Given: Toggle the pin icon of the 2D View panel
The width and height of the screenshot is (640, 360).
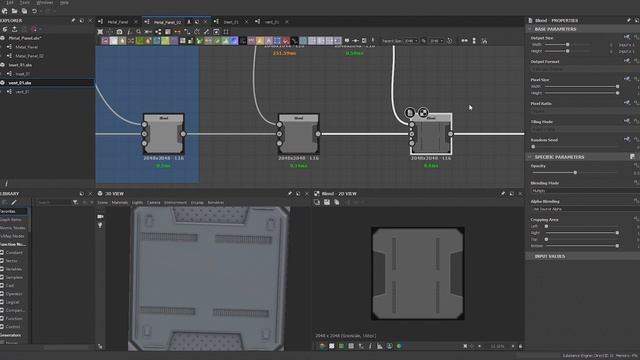Looking at the screenshot, I should (x=503, y=194).
